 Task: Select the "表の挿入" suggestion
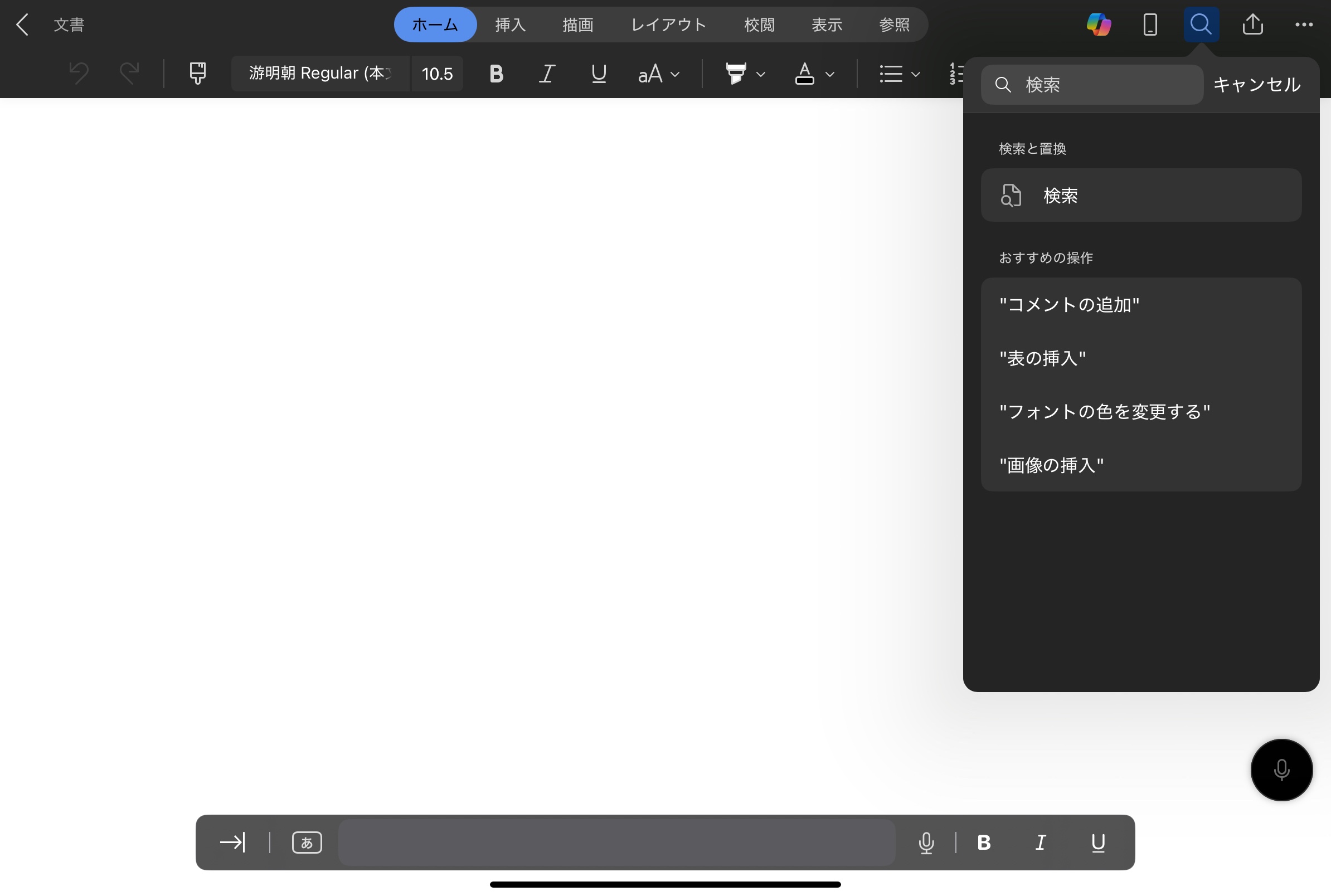pos(1042,358)
